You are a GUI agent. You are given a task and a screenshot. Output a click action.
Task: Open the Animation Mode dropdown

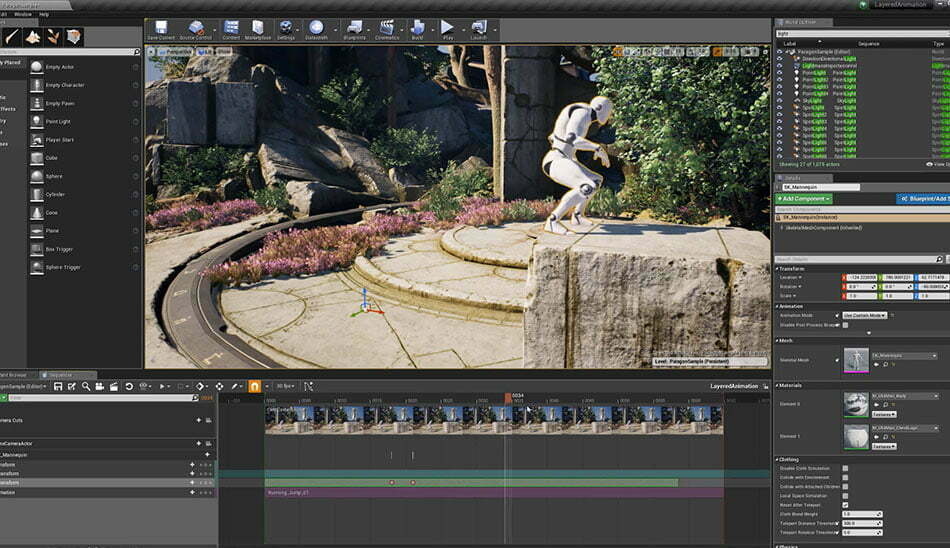tap(865, 315)
